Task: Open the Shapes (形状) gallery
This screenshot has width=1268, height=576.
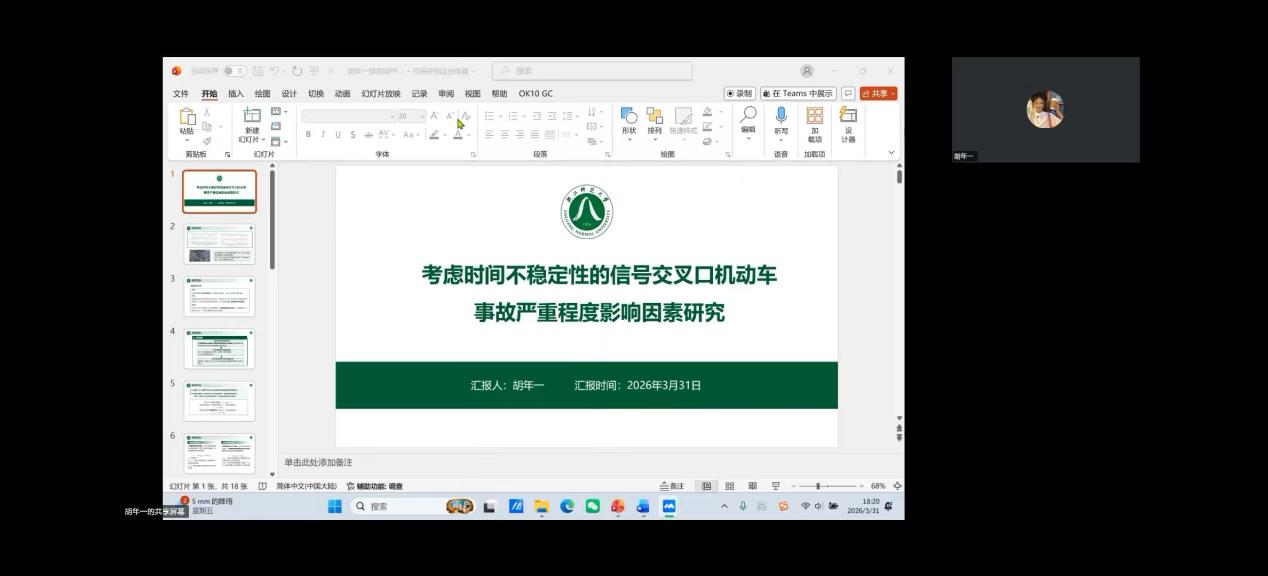Action: pyautogui.click(x=628, y=116)
